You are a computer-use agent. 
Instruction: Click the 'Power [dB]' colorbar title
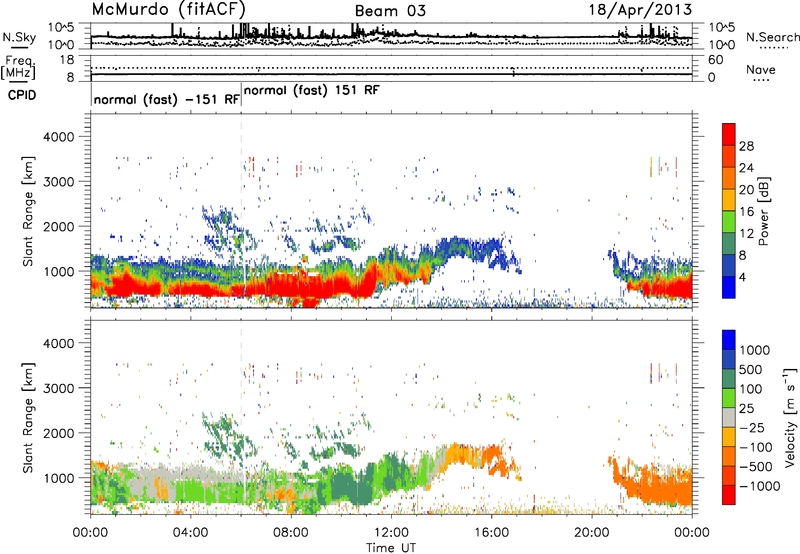[763, 211]
